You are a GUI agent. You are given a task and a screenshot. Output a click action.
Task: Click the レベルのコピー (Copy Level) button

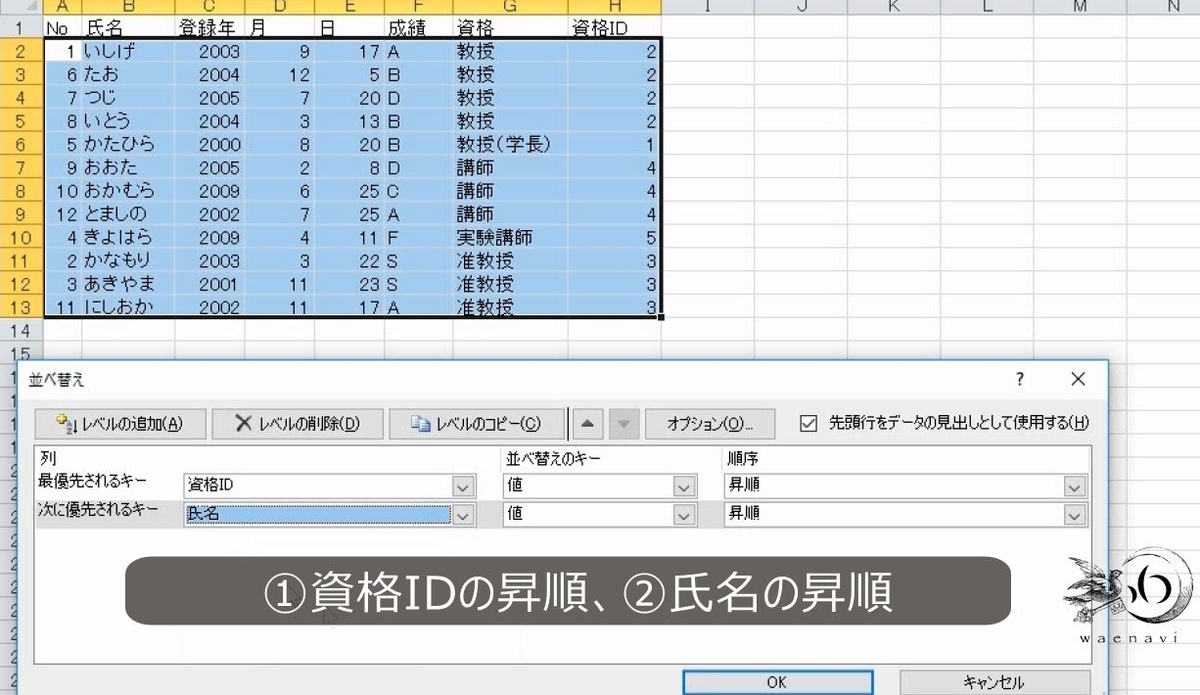point(477,423)
